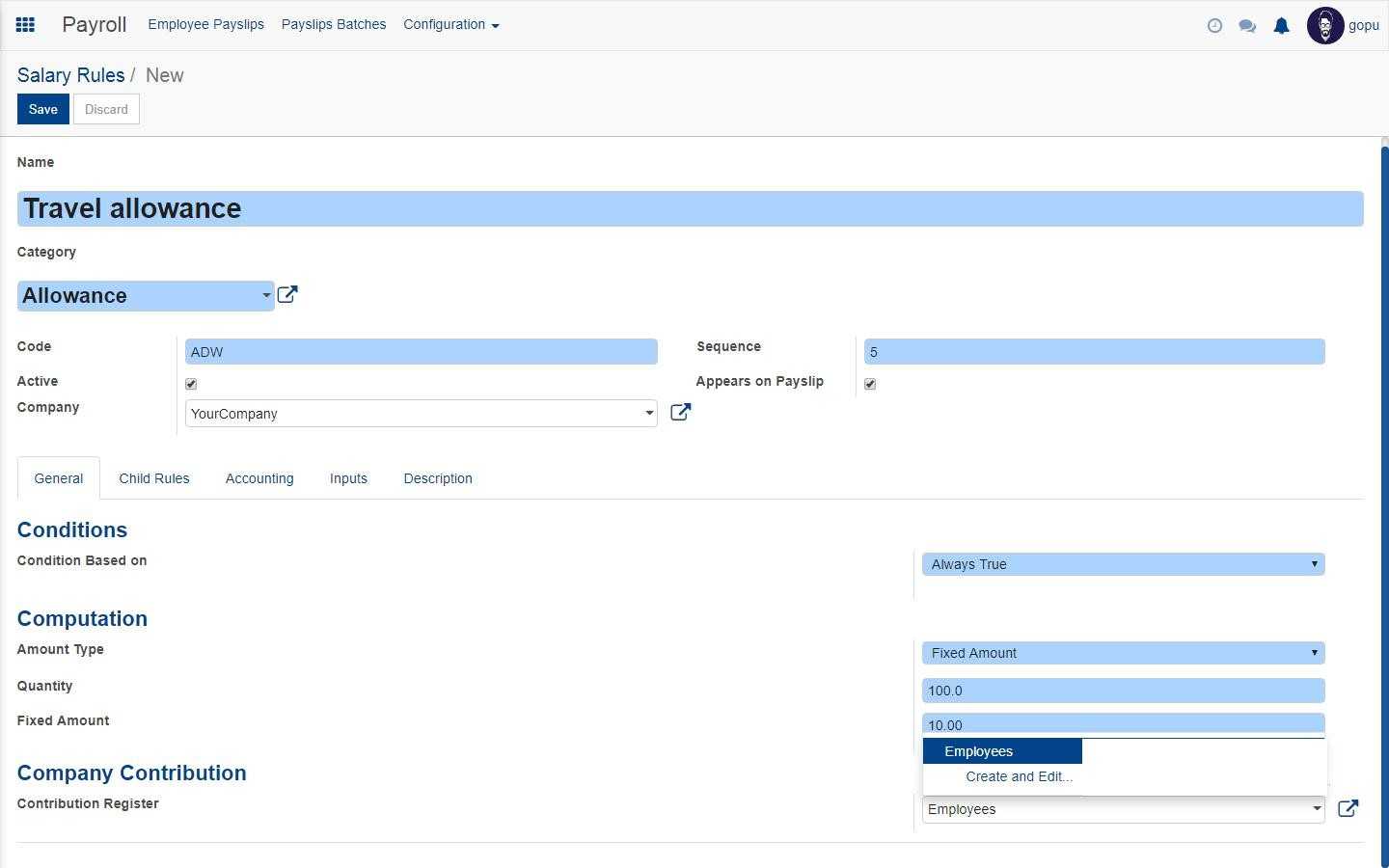Expand the Category Allowance dropdown
Viewport: 1389px width, 868px height.
point(266,296)
